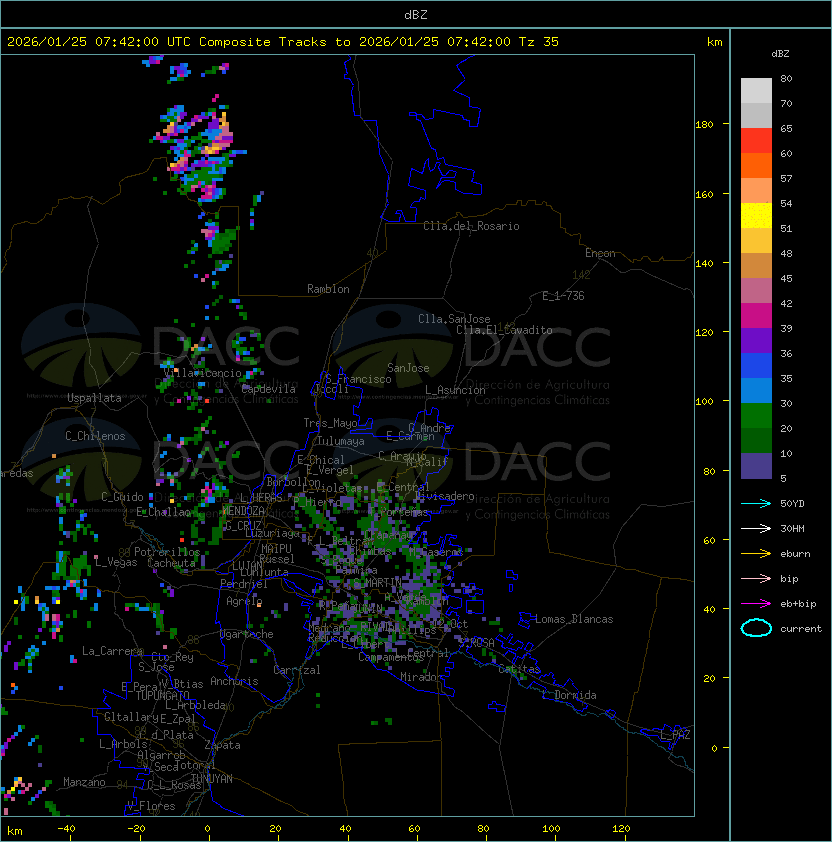Click the 'E_1-736' map label

563,296
